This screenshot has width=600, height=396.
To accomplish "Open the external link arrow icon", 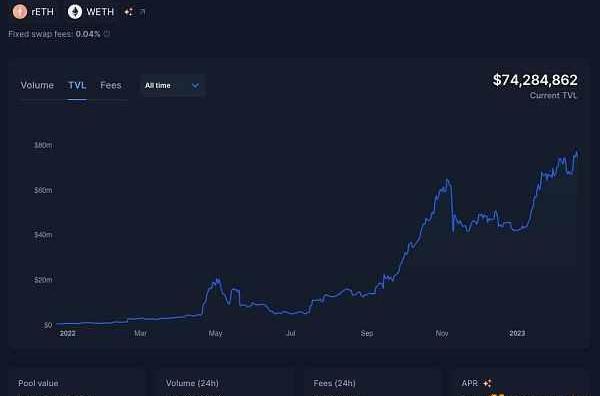I will pyautogui.click(x=142, y=12).
